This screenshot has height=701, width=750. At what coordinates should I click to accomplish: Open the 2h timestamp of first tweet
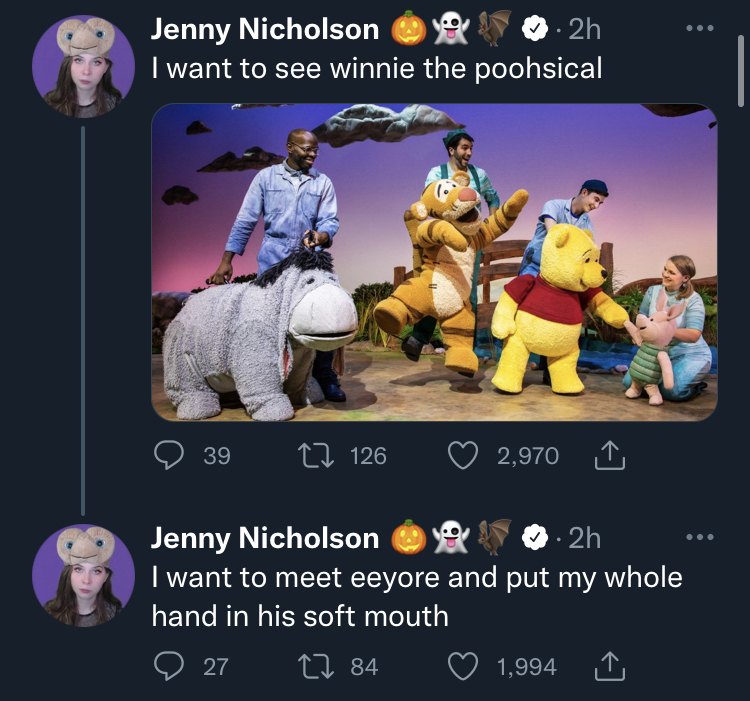click(584, 29)
